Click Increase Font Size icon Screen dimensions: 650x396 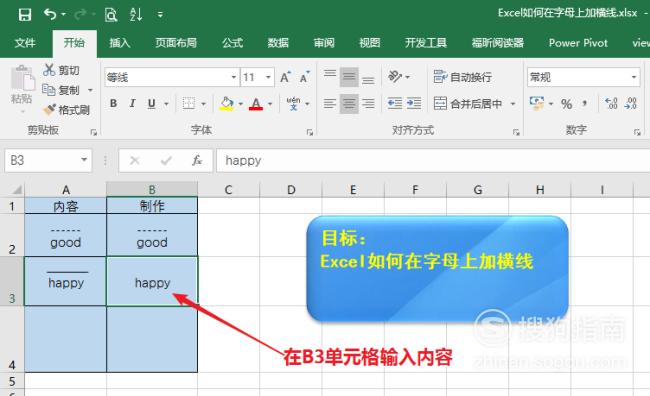[285, 77]
